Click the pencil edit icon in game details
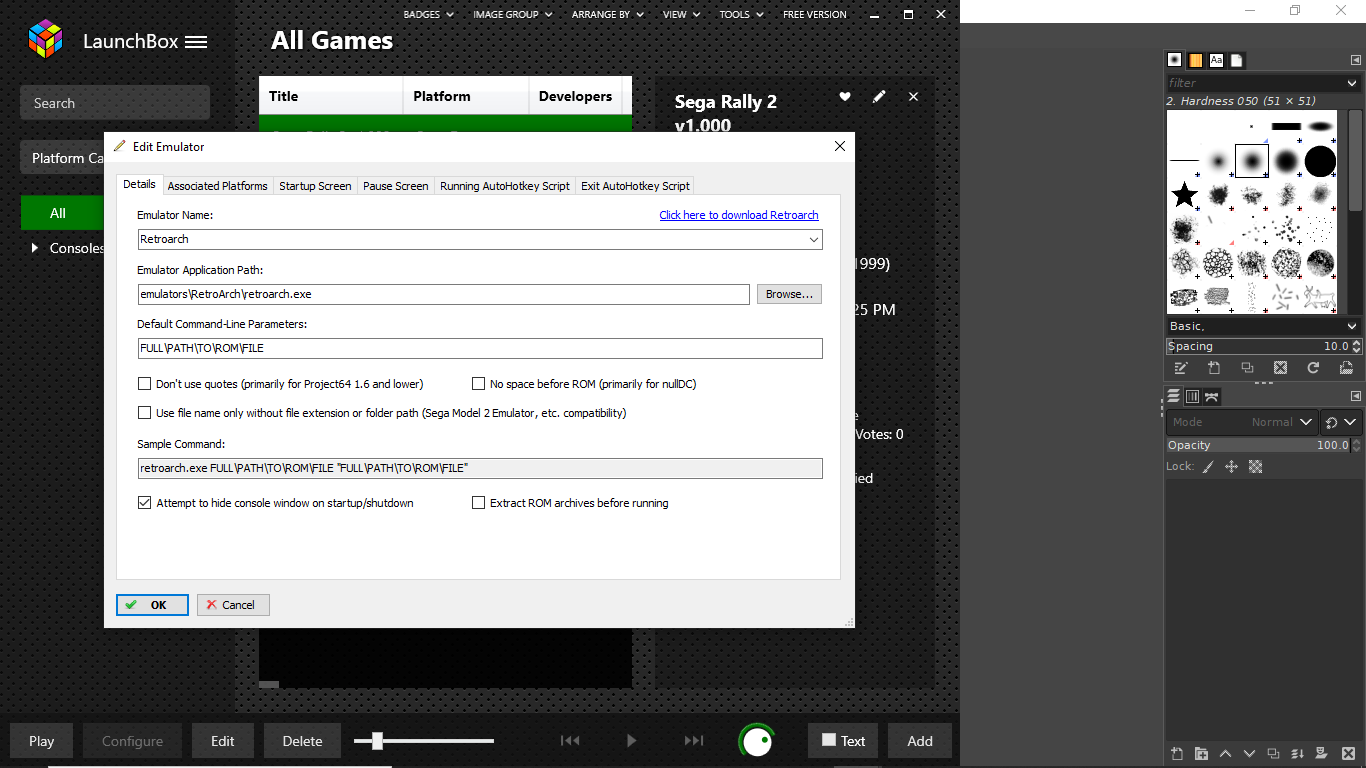The height and width of the screenshot is (768, 1366). coord(879,96)
